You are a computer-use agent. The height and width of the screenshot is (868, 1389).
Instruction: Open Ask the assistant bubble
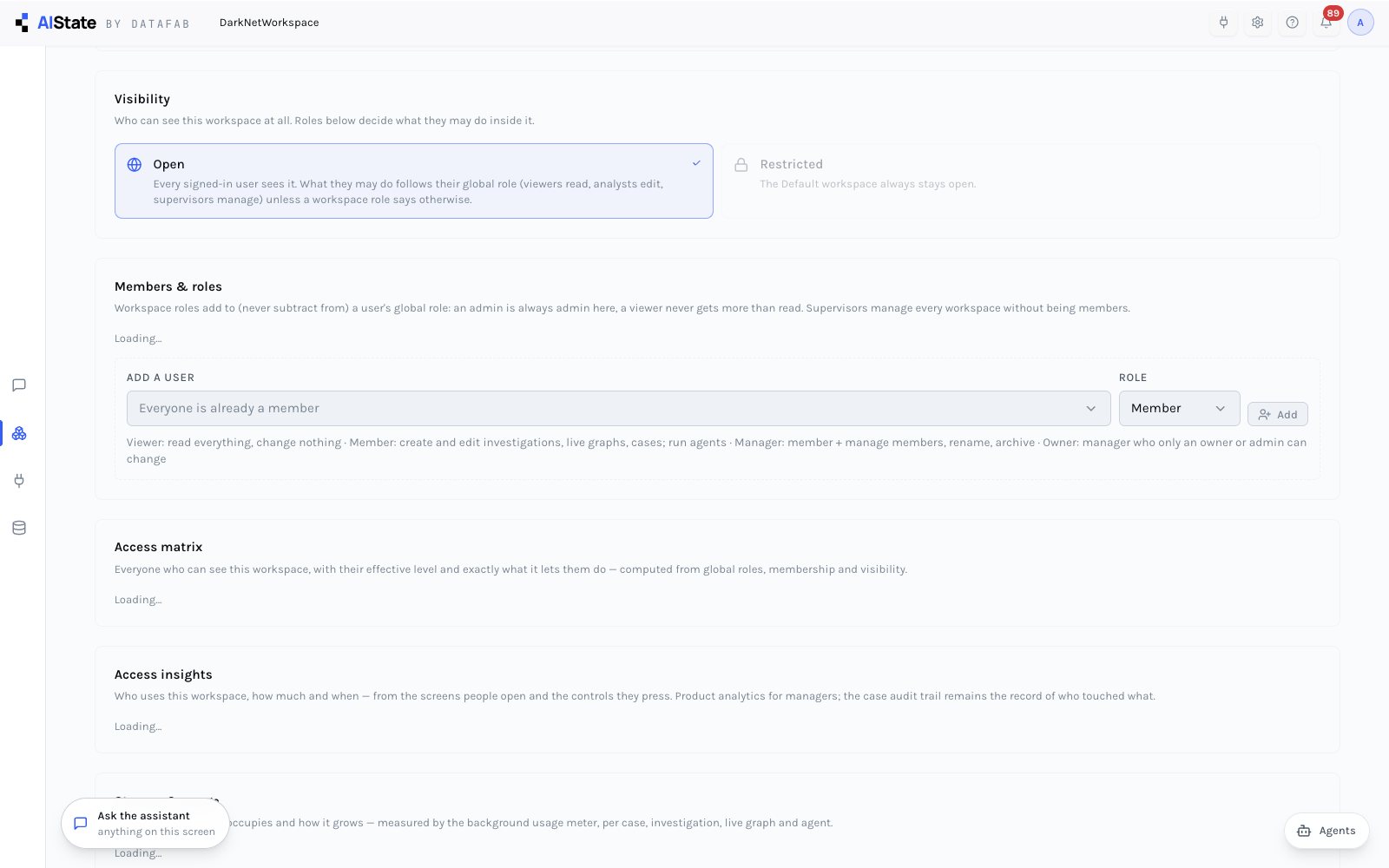(145, 823)
